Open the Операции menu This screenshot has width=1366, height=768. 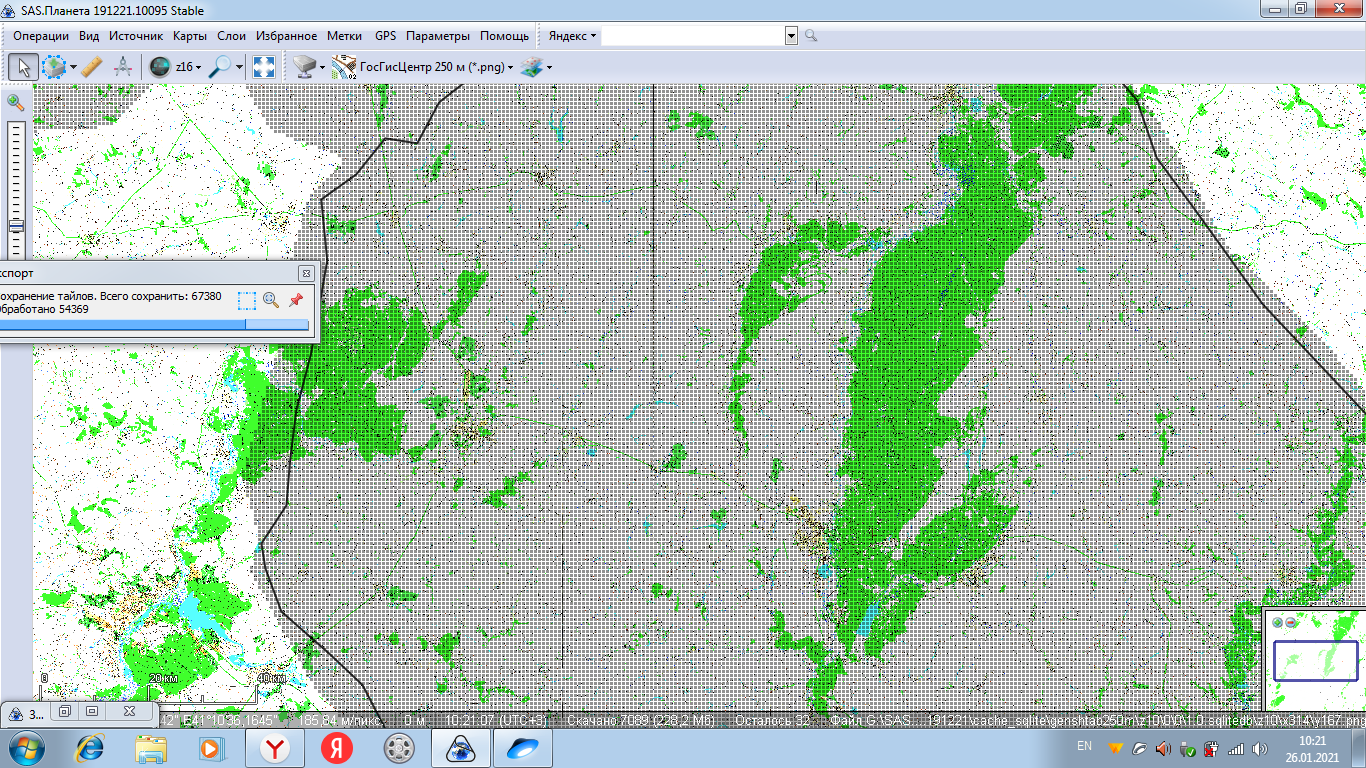tap(41, 36)
